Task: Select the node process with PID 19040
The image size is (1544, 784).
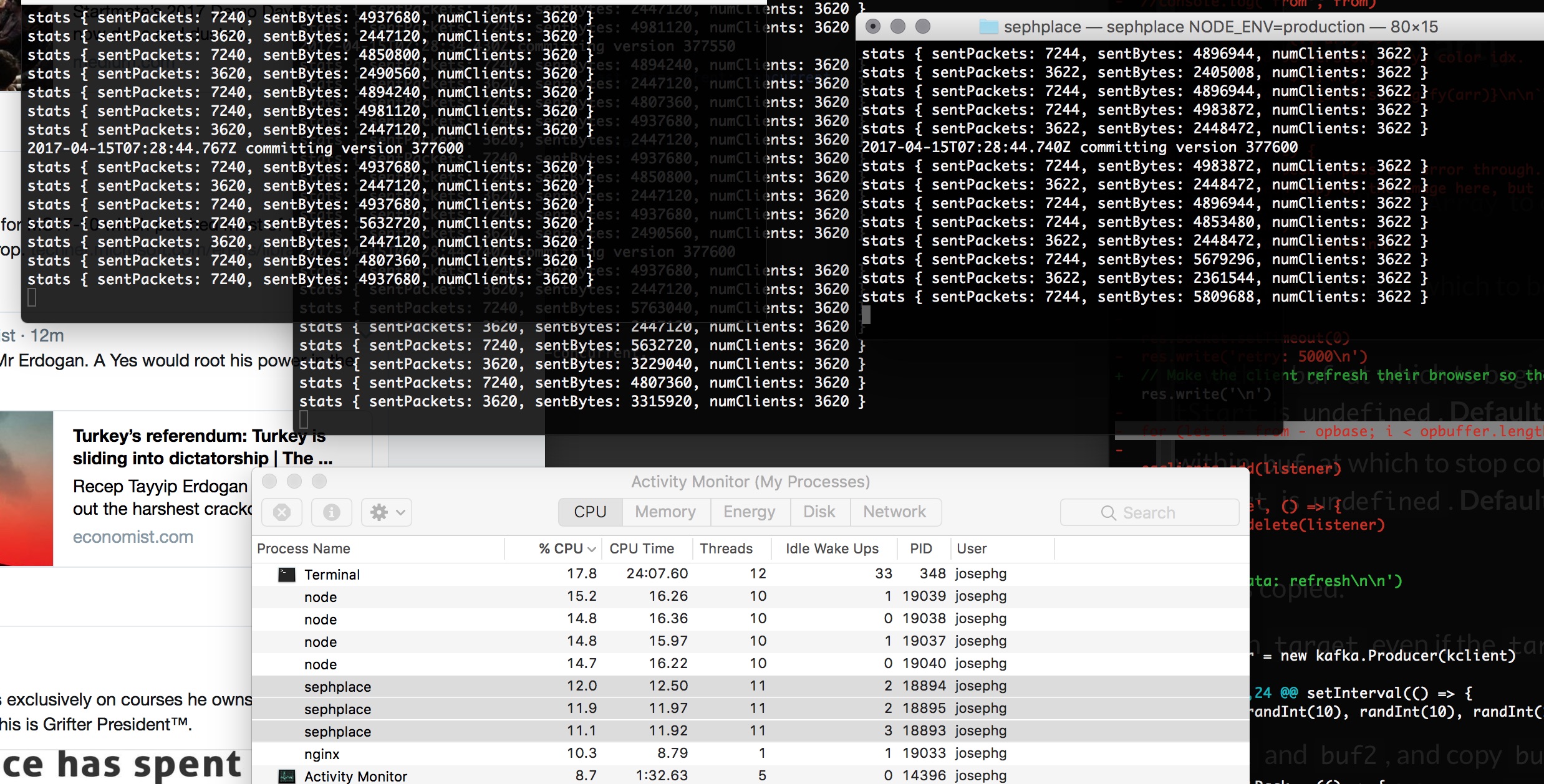Action: coord(751,664)
